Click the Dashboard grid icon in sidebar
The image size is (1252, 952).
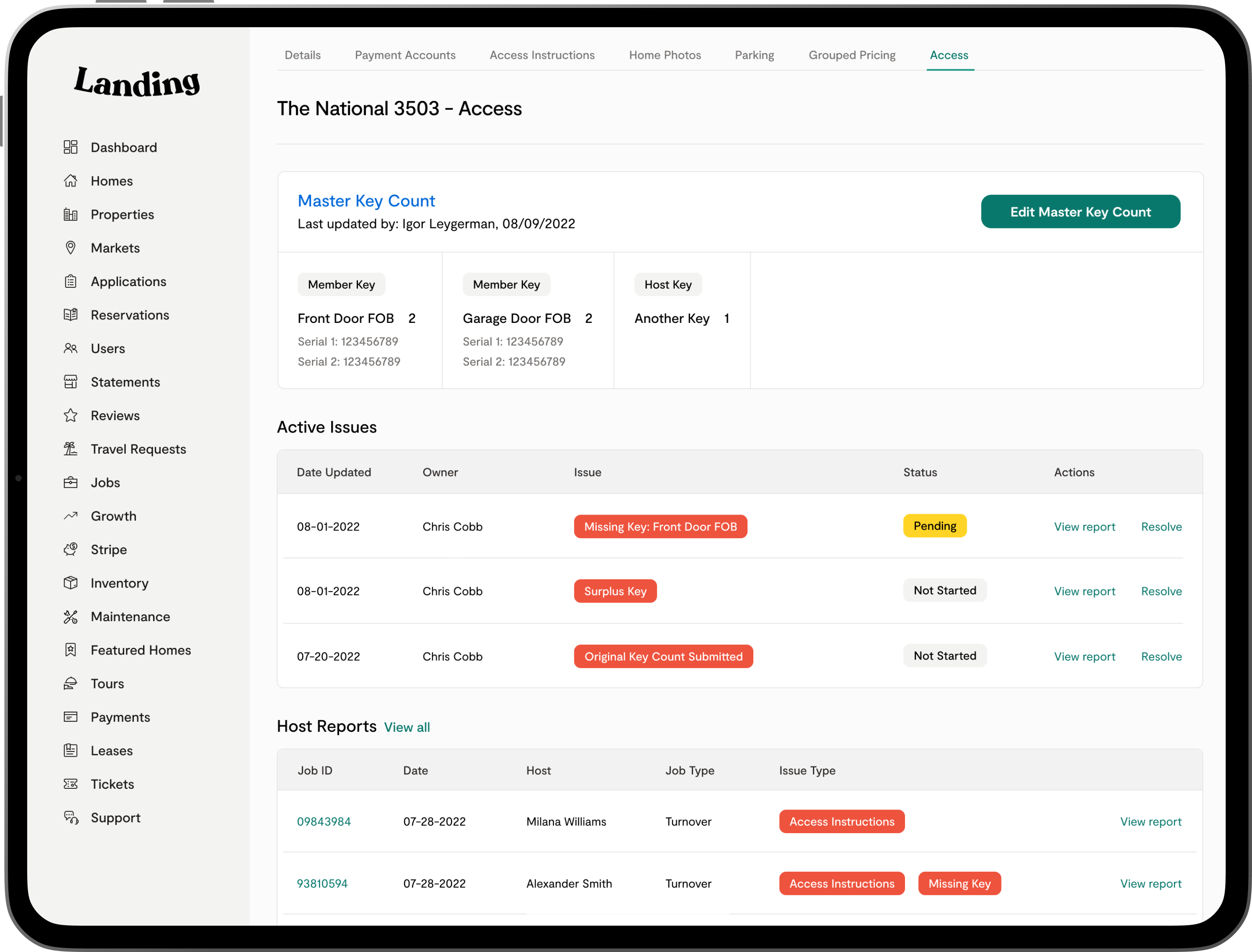pos(70,147)
